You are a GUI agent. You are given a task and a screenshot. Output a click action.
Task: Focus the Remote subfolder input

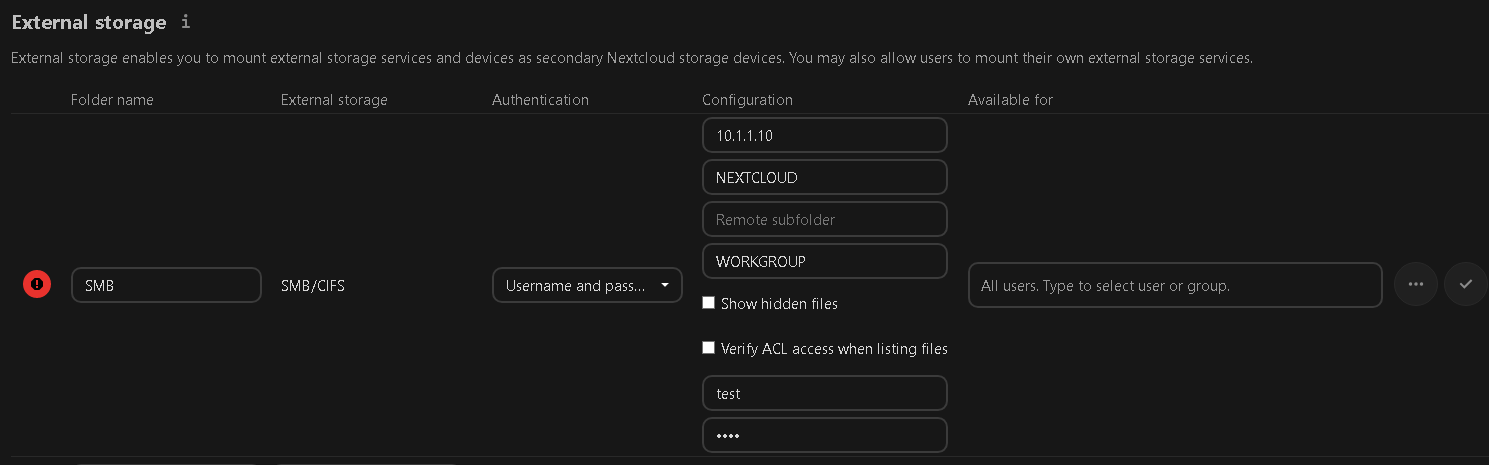pos(824,219)
